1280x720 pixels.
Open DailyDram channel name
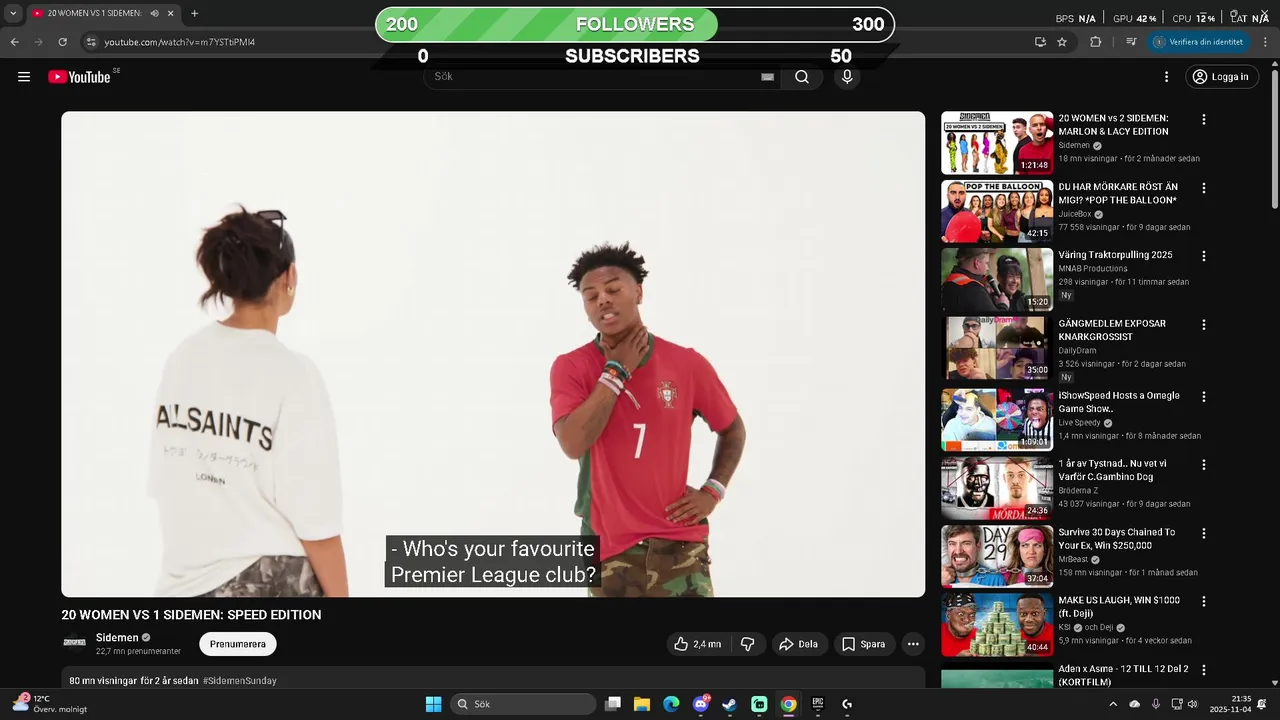(x=1077, y=351)
